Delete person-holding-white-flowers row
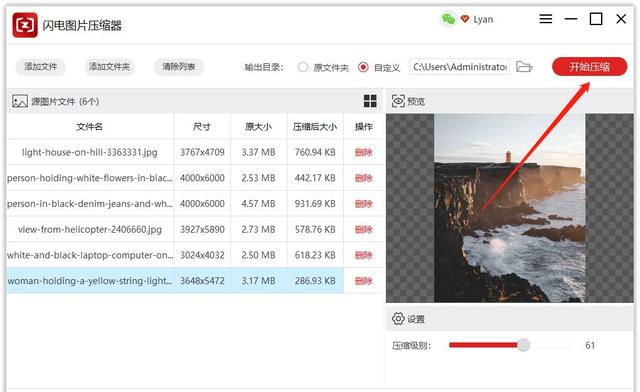Screen dimensions: 640x392 coord(364,178)
